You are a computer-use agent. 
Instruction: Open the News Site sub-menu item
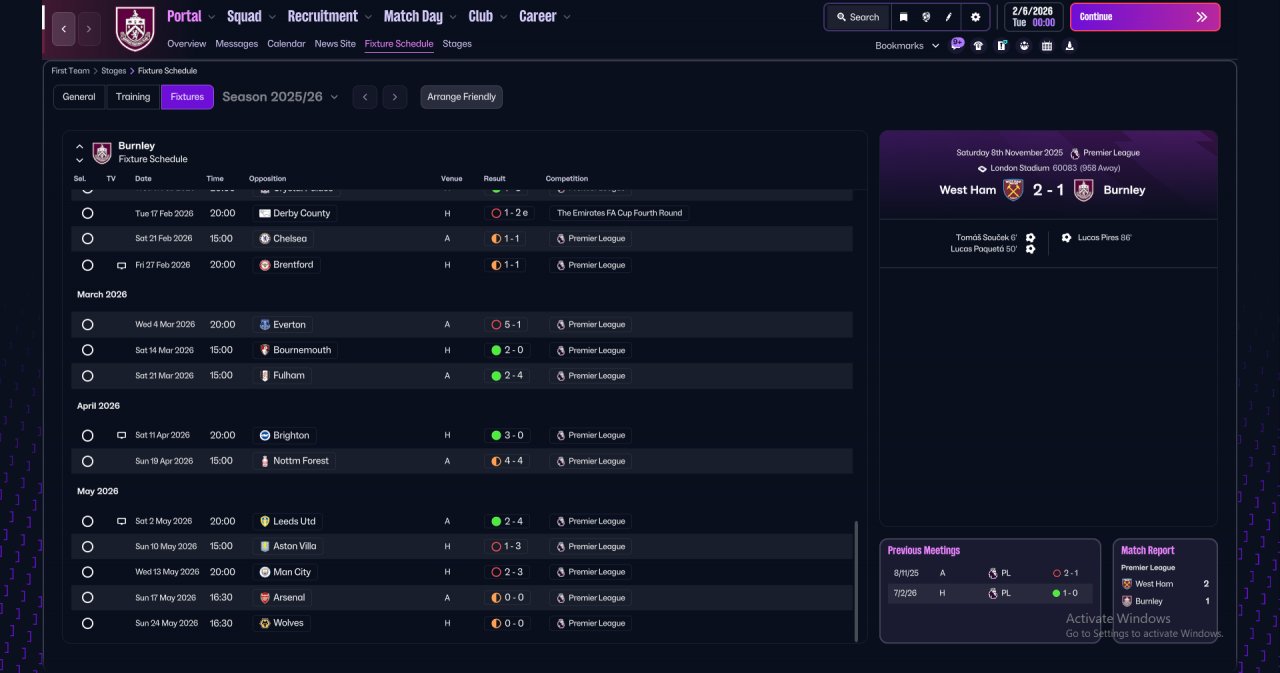point(335,44)
